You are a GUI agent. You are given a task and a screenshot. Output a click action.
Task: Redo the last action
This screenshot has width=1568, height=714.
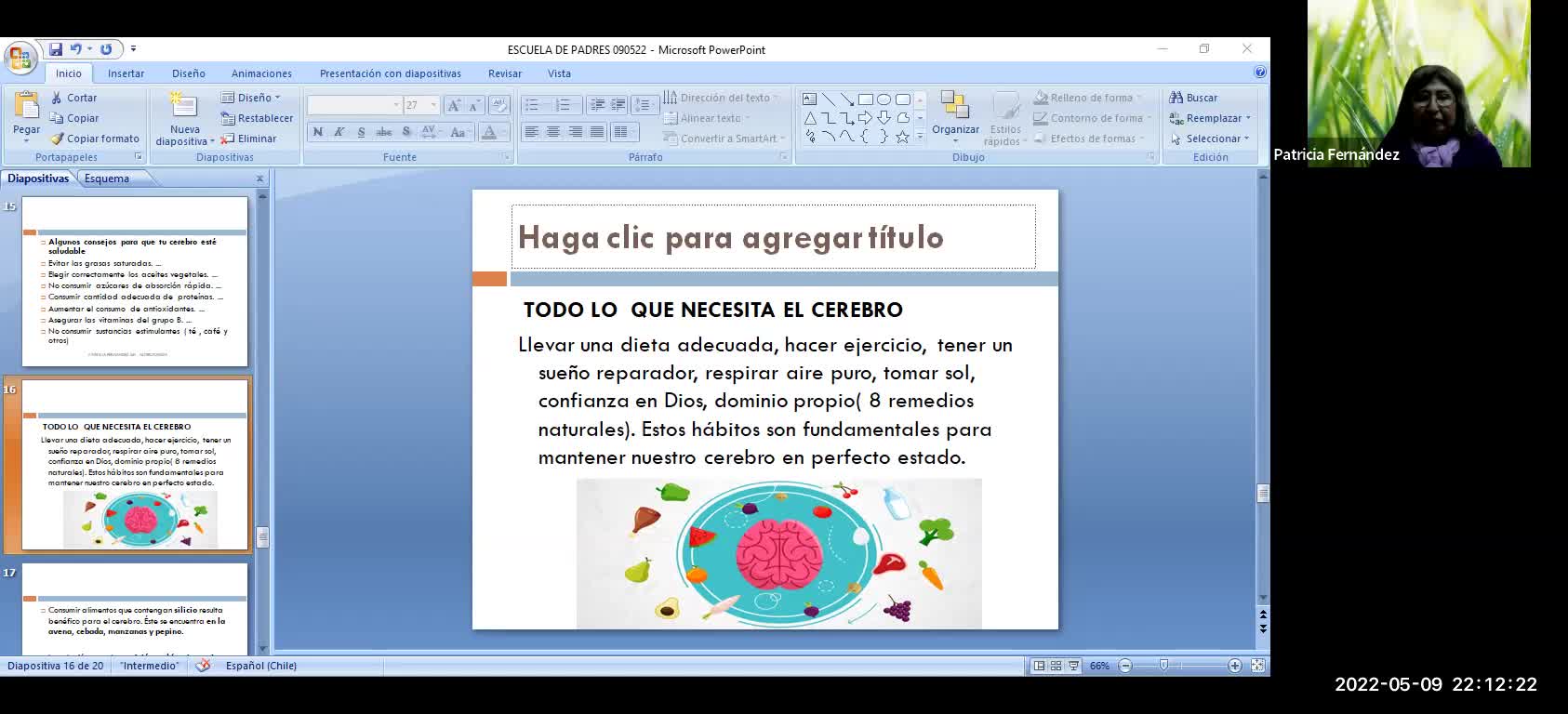point(106,49)
